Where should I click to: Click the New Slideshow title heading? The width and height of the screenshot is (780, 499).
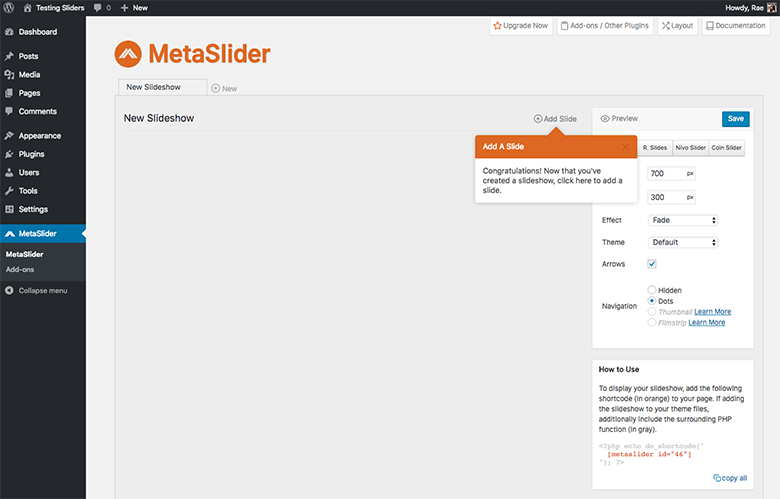[x=159, y=118]
